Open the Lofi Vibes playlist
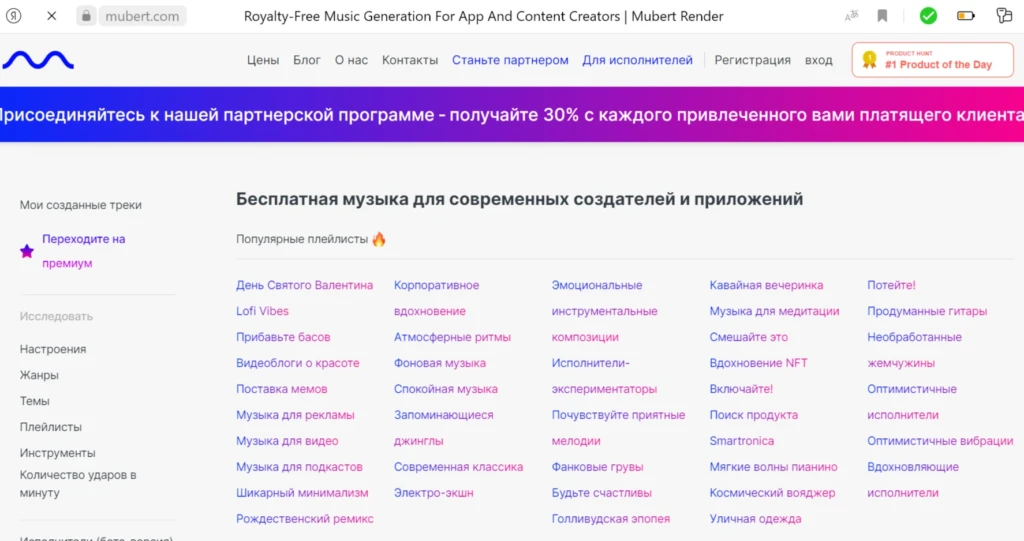The width and height of the screenshot is (1024, 541). pos(263,311)
